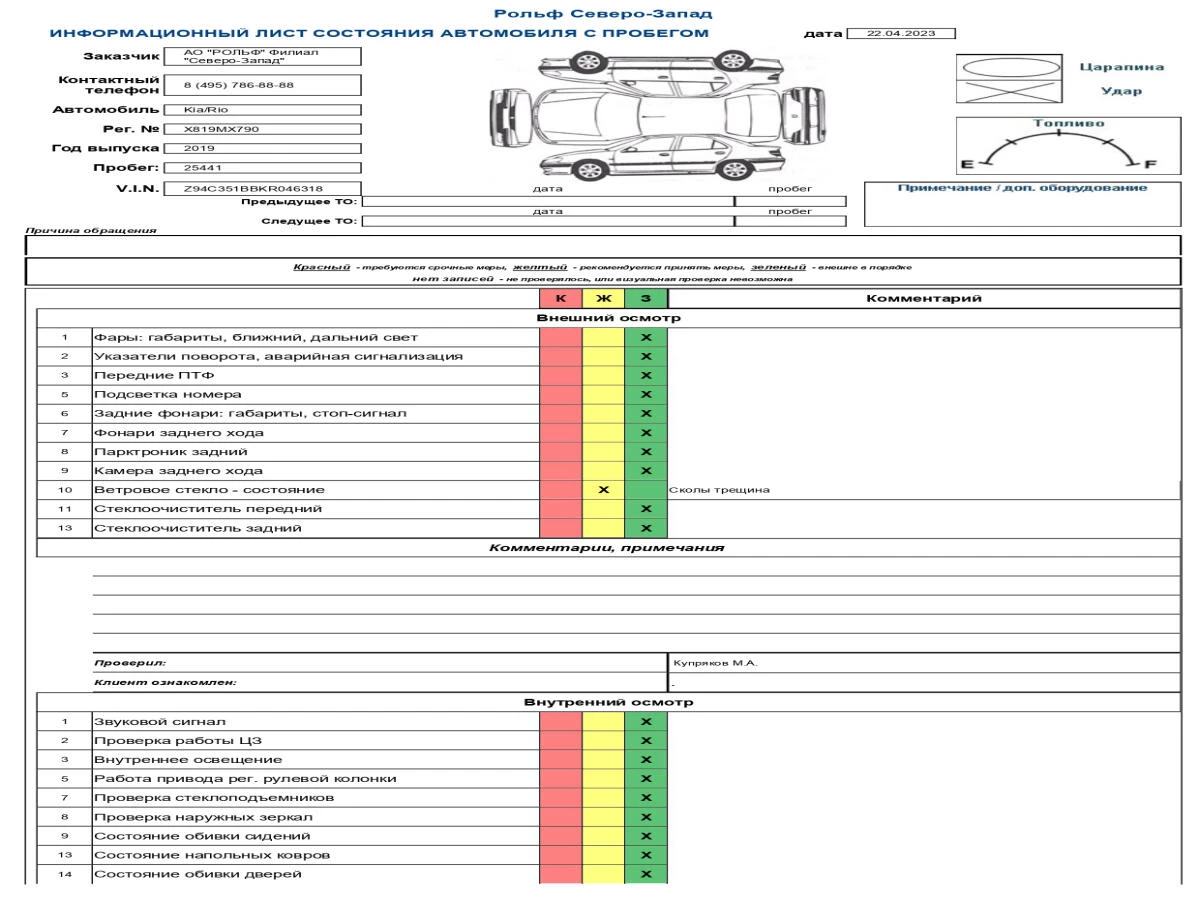
Task: Click the oval scratch symbol beside Царапина
Action: [1008, 67]
